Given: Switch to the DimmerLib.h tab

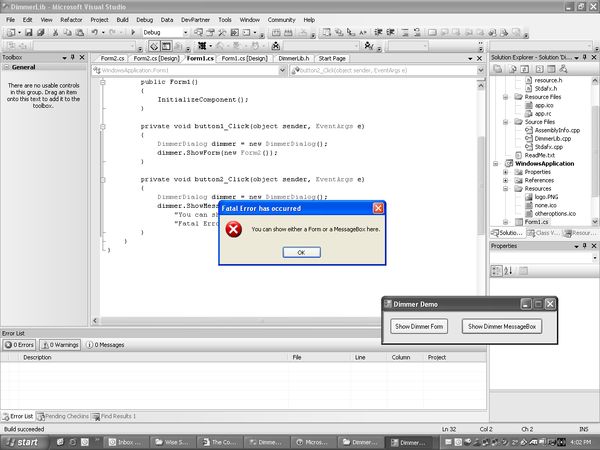Looking at the screenshot, I should click(293, 59).
